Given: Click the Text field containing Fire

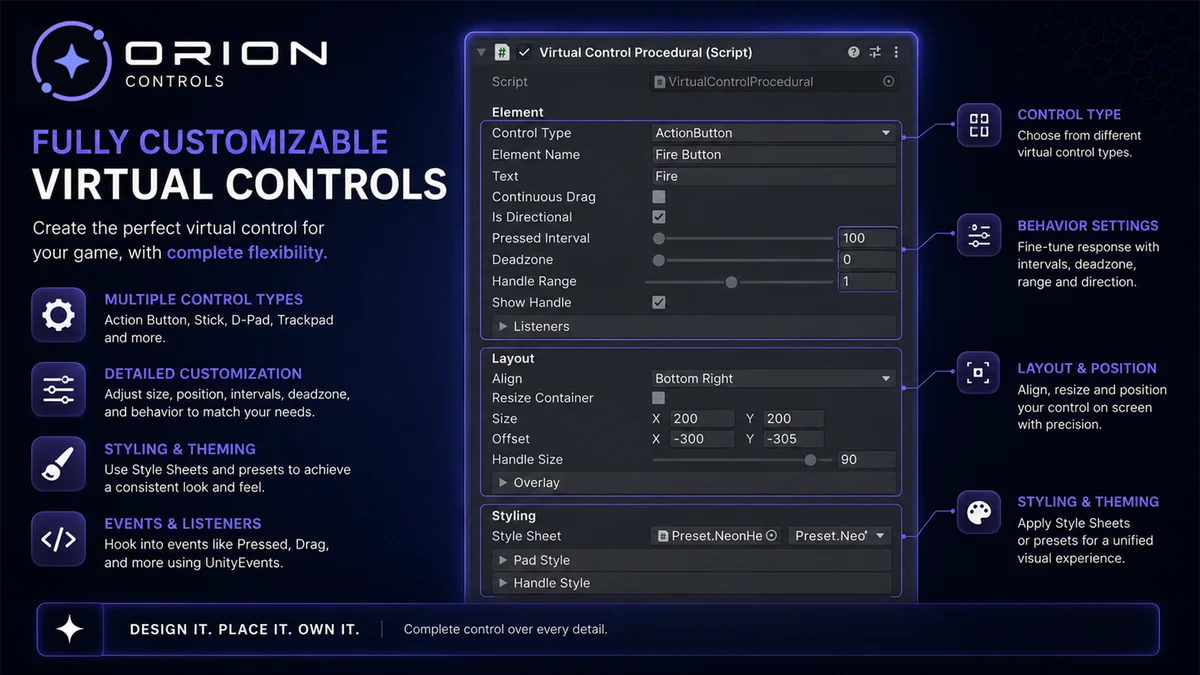Looking at the screenshot, I should pos(773,176).
